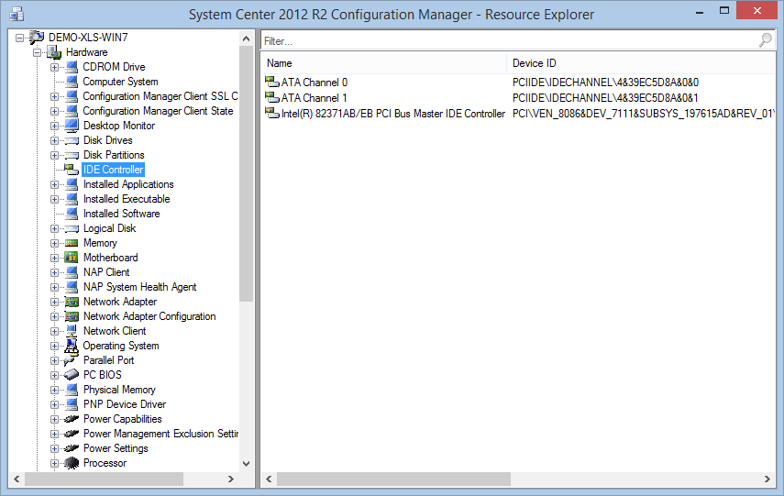Screen dimensions: 784x496
Task: Click the Intel(R) 82371AB/EB controller row icon
Action: 272,114
